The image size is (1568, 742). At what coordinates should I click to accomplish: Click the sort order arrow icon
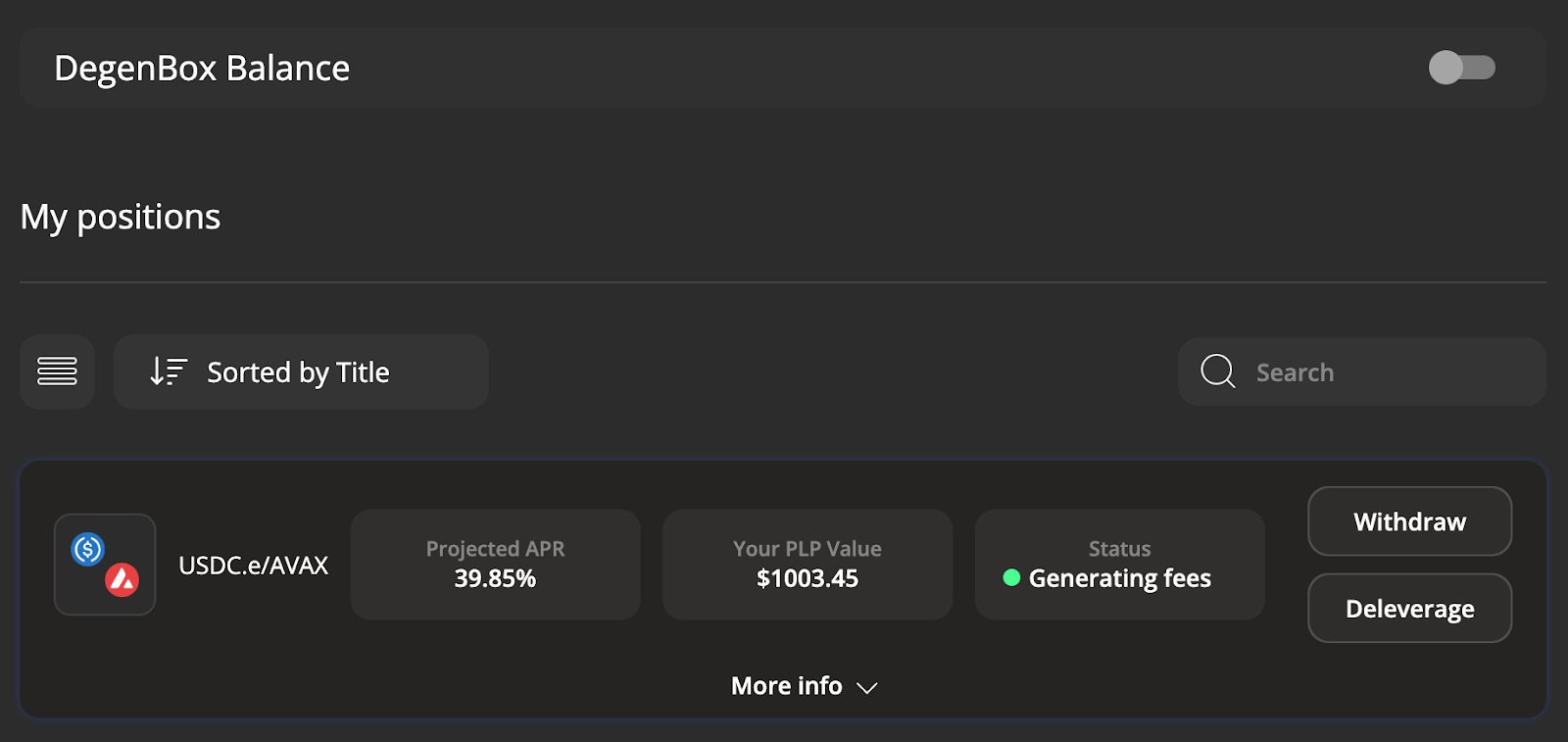pos(168,371)
